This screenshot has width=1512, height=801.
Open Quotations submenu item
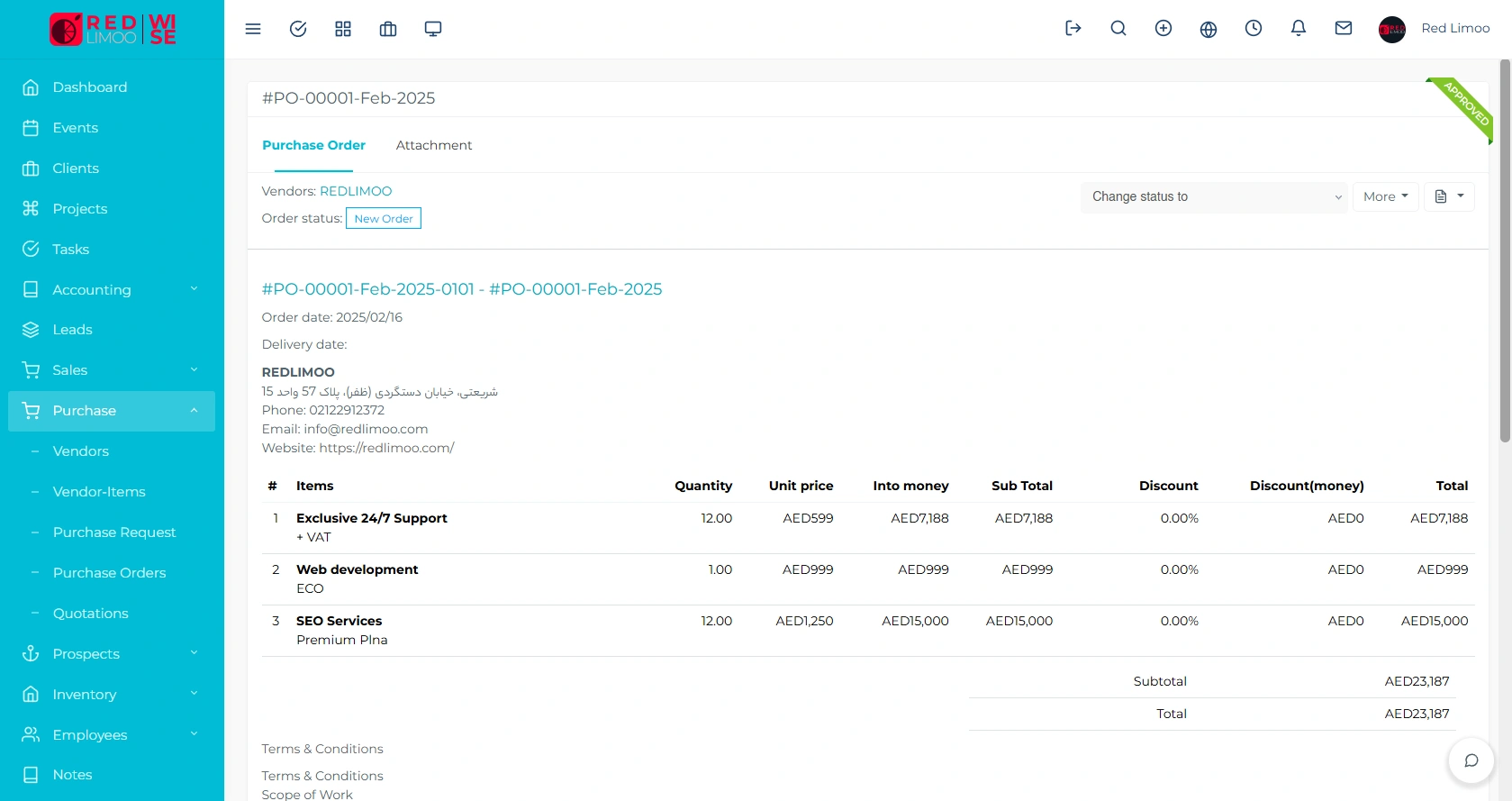[x=90, y=614]
